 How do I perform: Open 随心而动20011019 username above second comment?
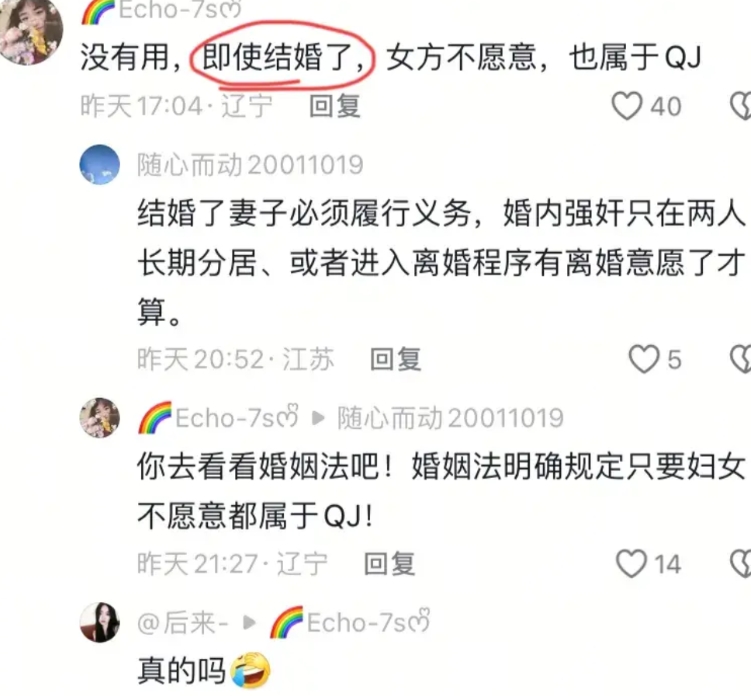250,165
